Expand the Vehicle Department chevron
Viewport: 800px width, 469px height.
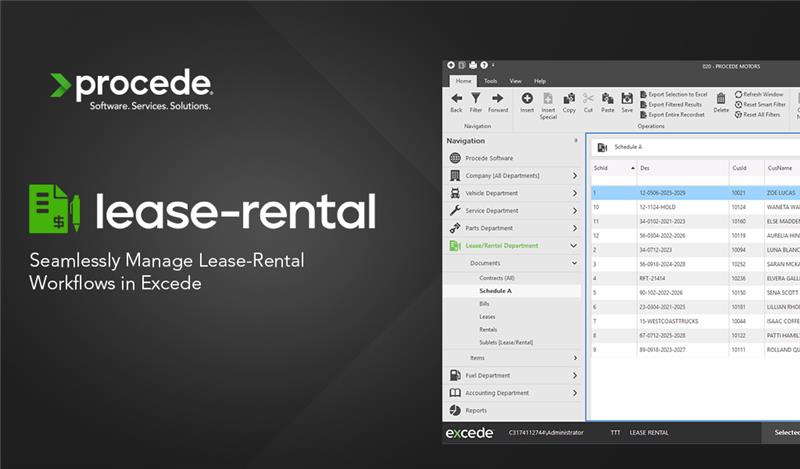(x=575, y=193)
